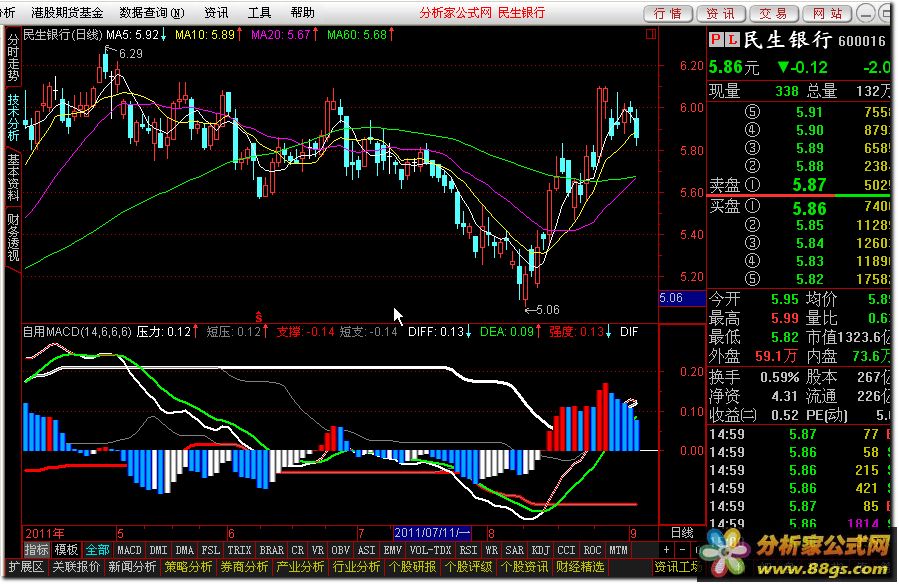899x584 pixels.
Task: Open the 帮助 menu
Action: [302, 12]
